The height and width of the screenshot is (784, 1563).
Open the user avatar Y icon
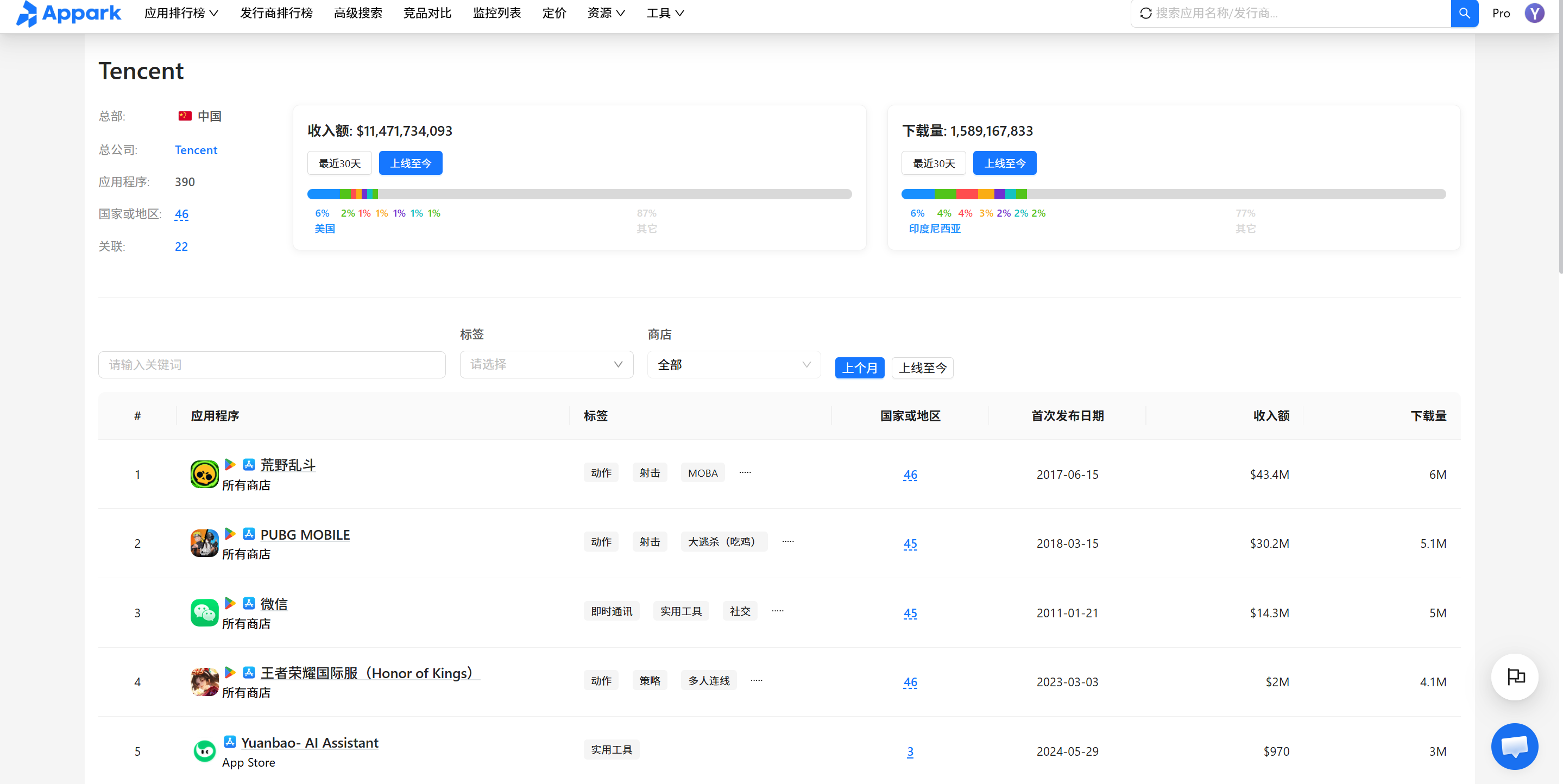point(1534,12)
